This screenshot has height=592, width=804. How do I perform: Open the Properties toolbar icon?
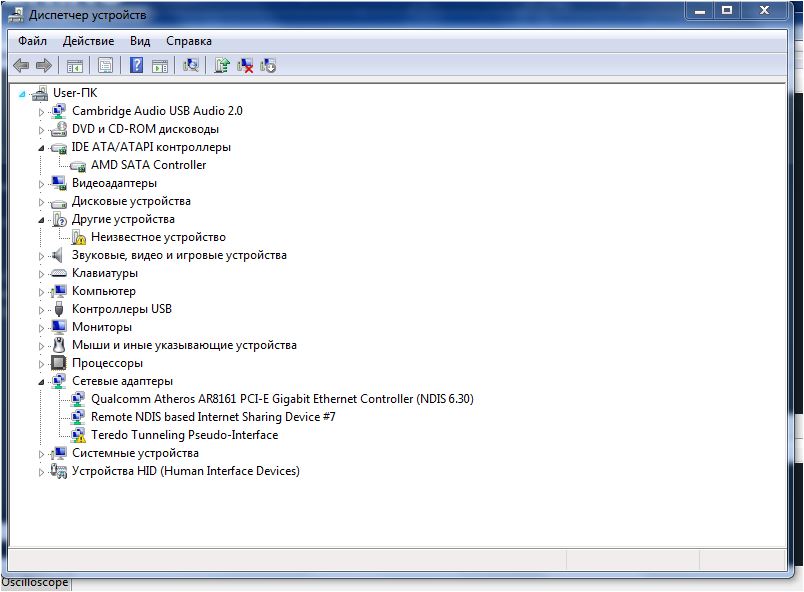pos(104,66)
